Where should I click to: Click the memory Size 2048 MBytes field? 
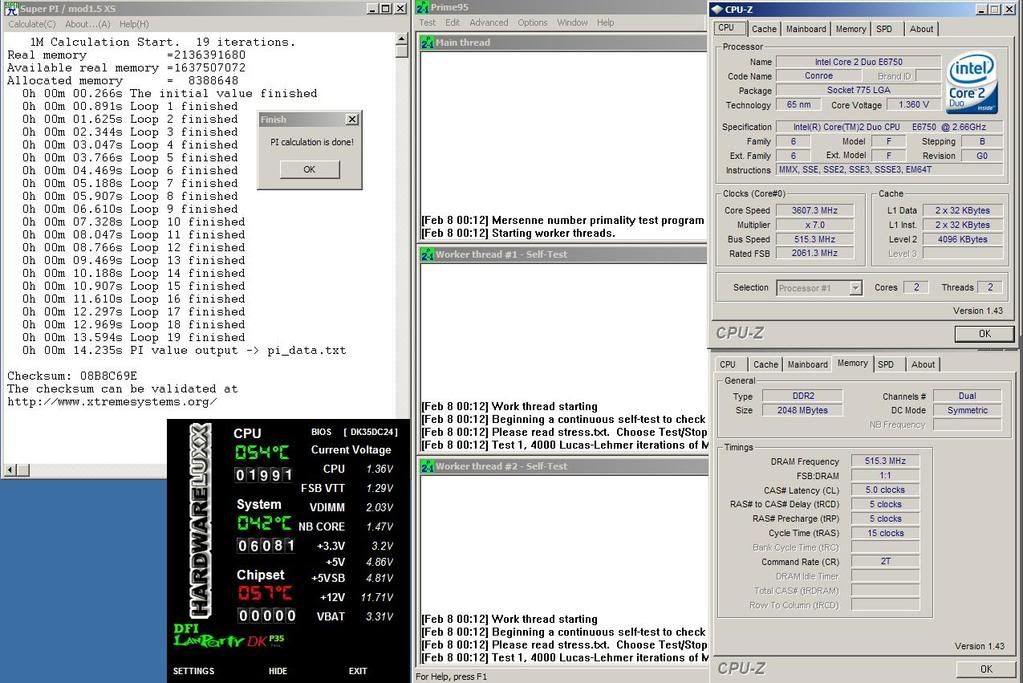[x=802, y=410]
